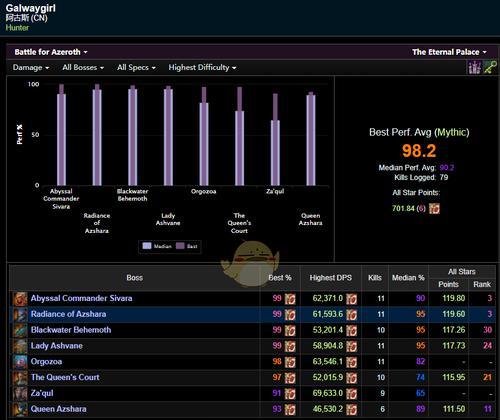Click spec icon next to 63,546.1 DPS

(351, 362)
